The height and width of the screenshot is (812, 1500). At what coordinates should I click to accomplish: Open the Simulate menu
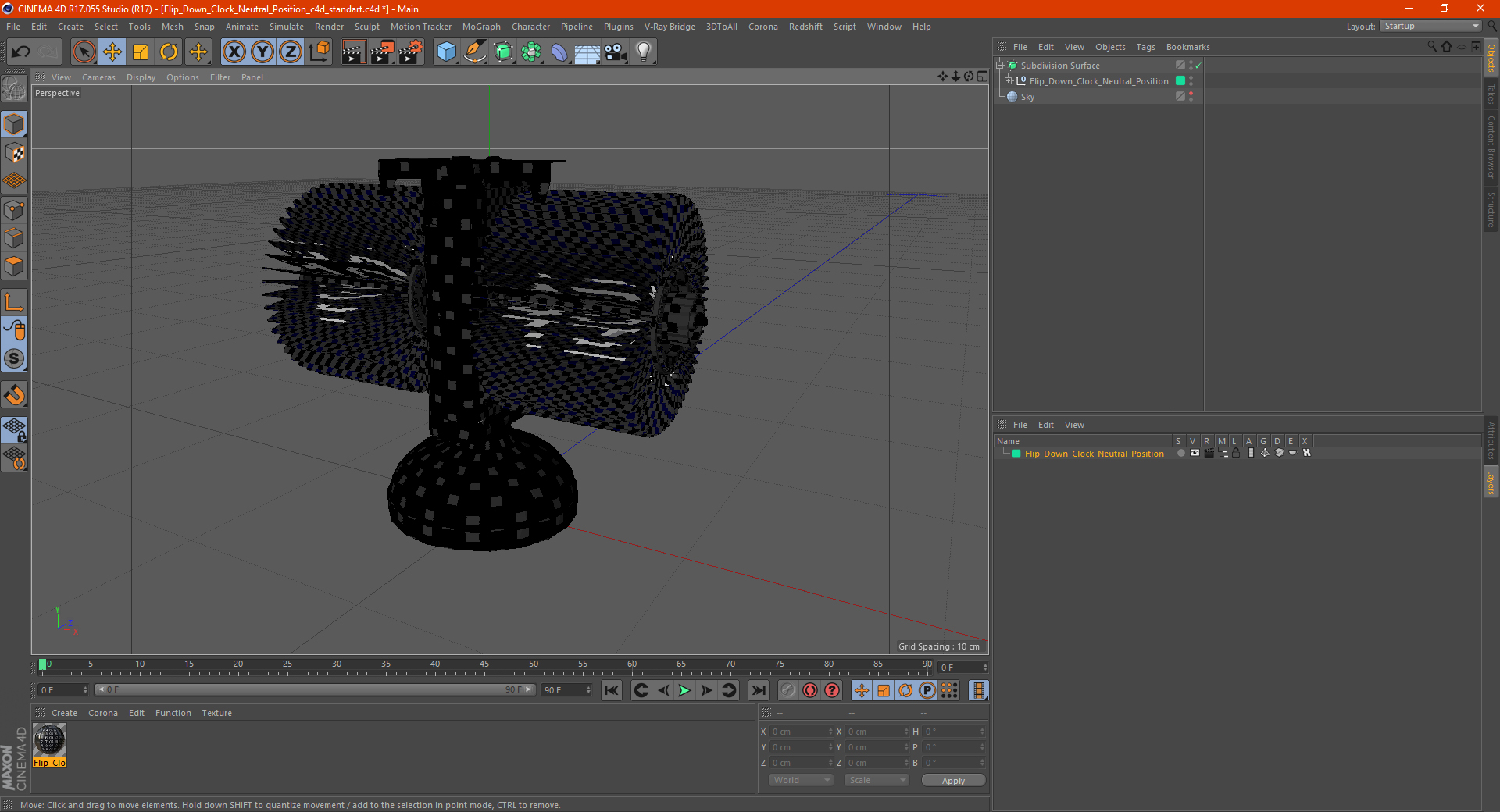[287, 27]
